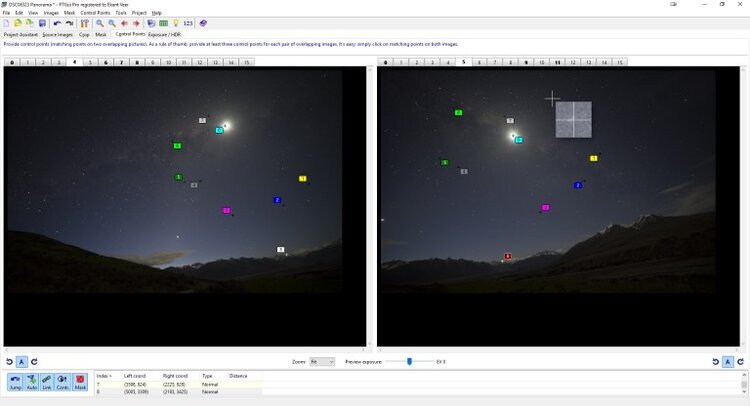Open the Mask menu
This screenshot has height=406, width=750.
coord(69,13)
